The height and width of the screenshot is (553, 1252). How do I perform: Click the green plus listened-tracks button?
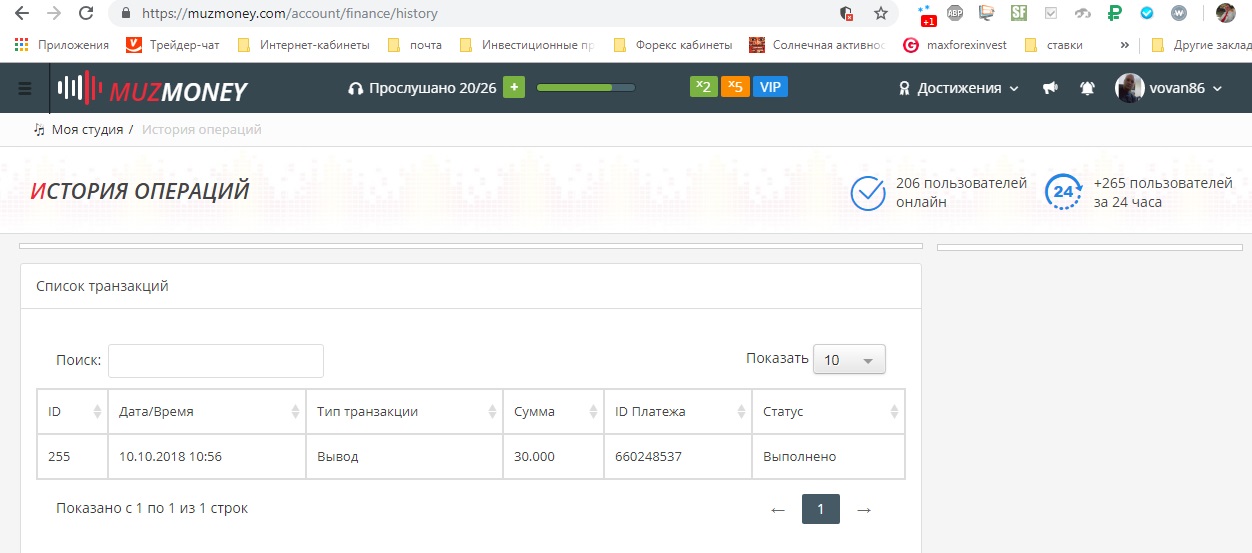tap(513, 87)
